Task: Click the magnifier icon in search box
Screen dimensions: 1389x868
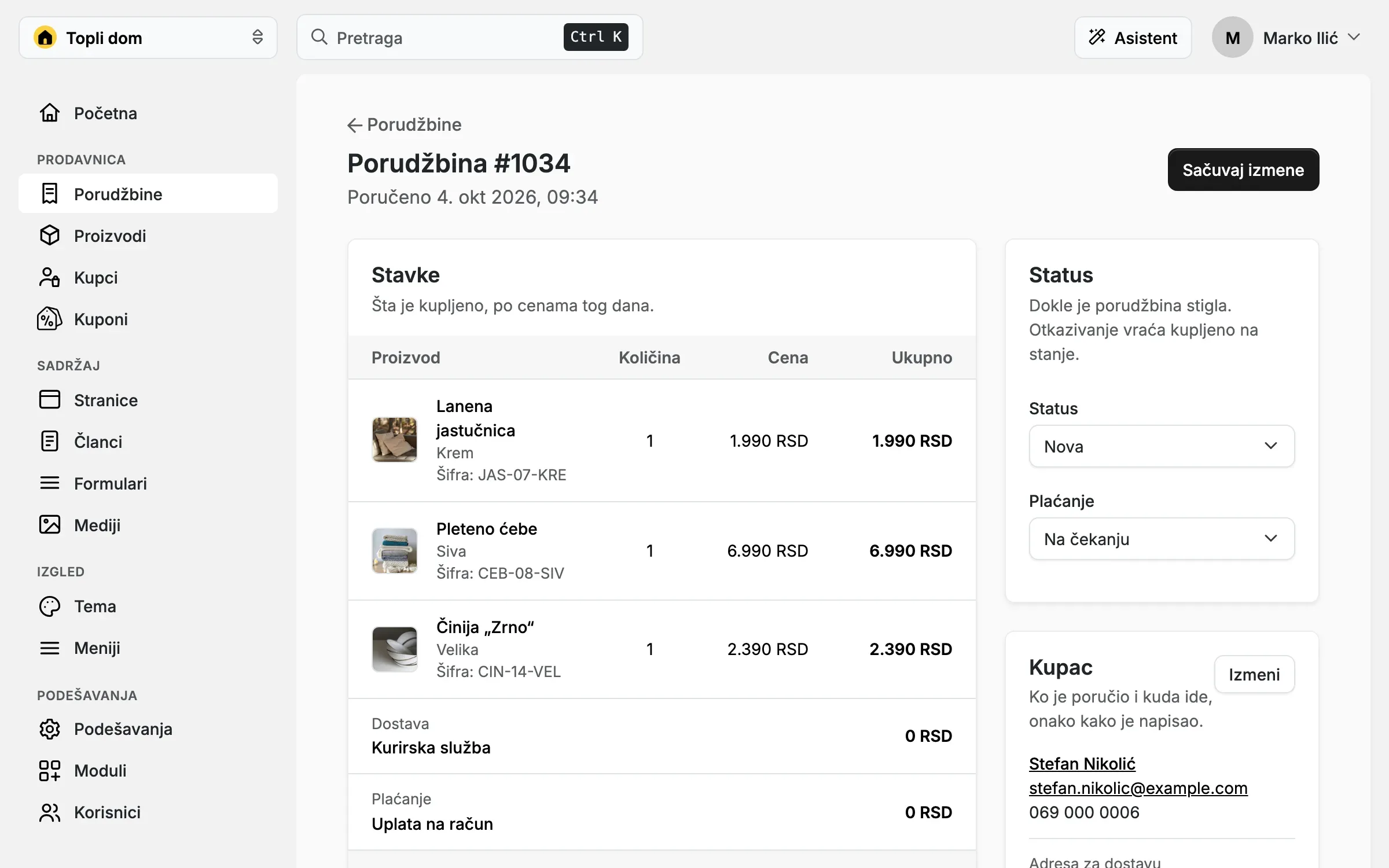Action: click(319, 37)
